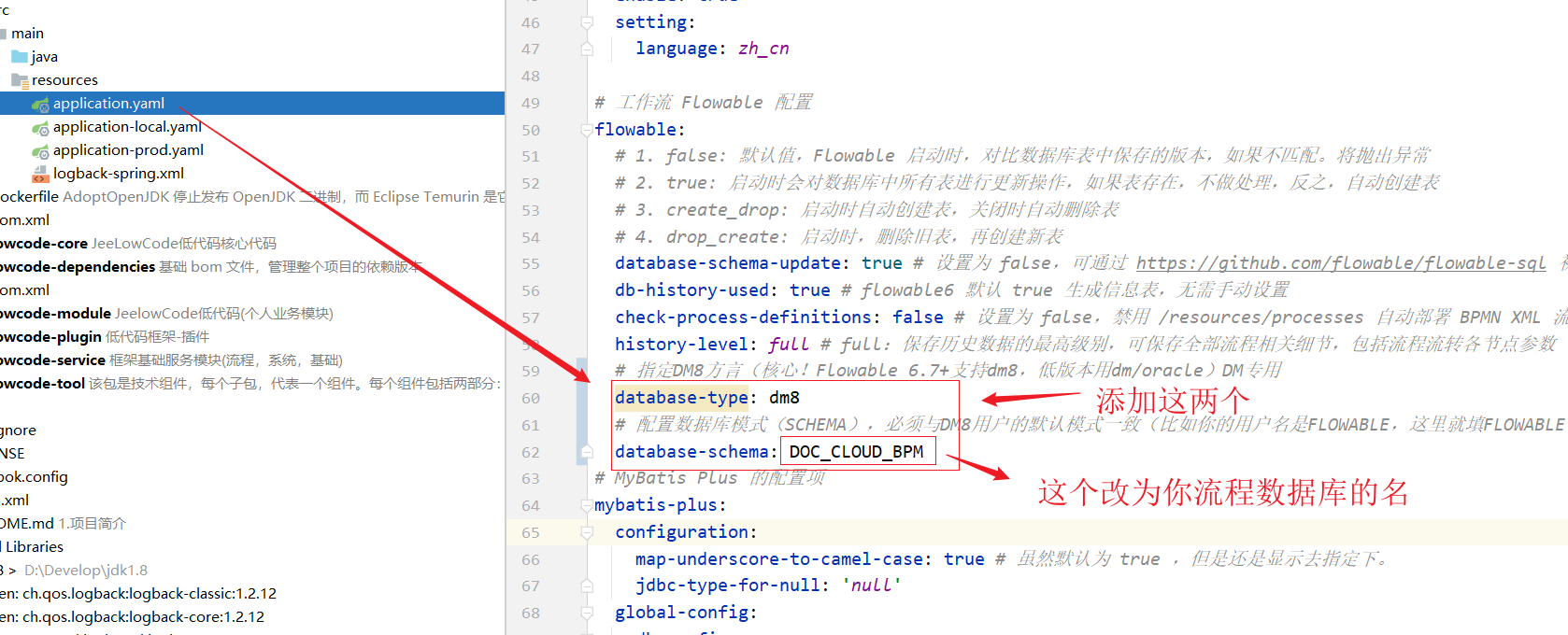The image size is (1568, 635).
Task: Fold the setting block at line 46
Action: tap(587, 22)
